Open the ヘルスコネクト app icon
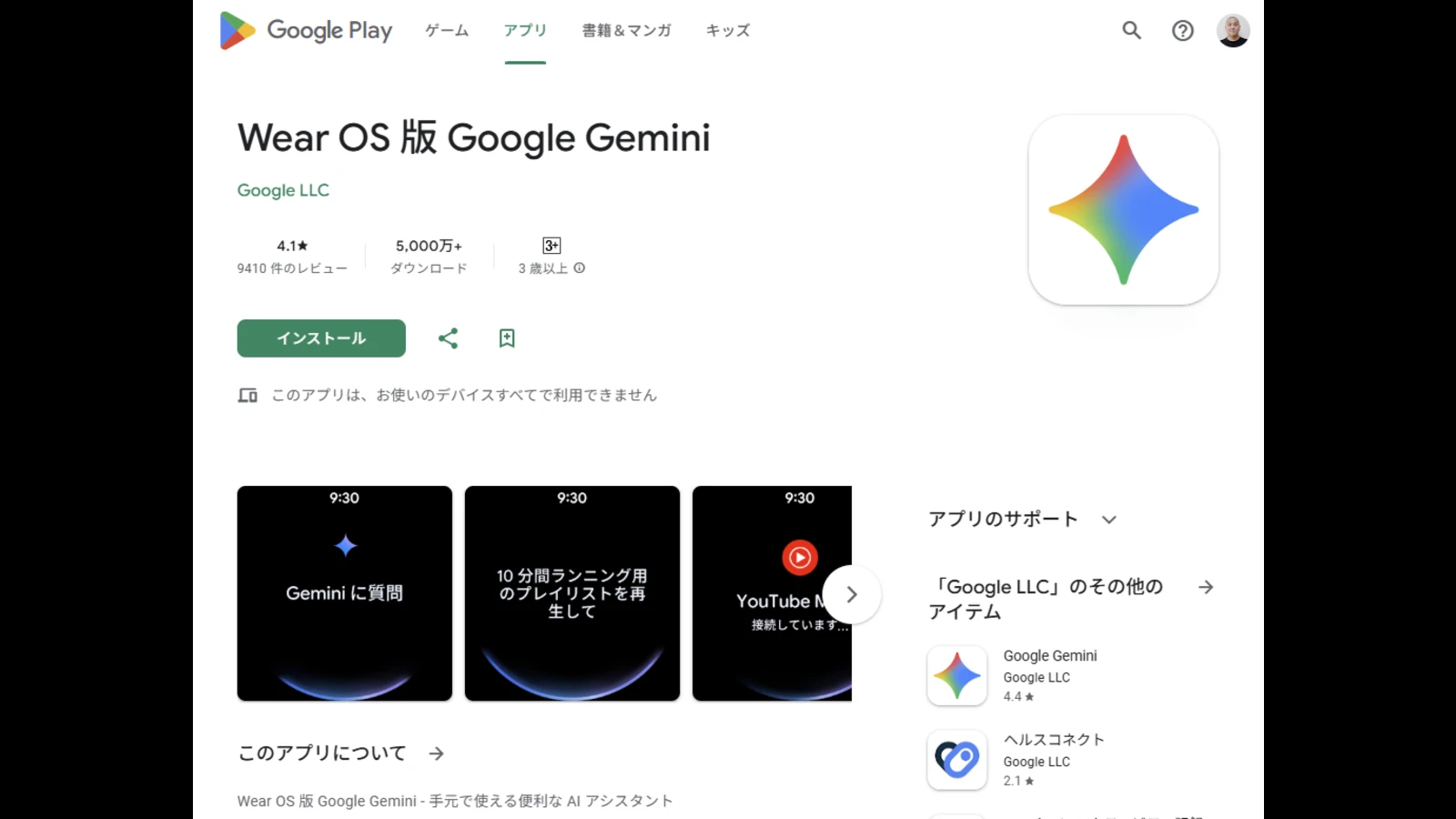This screenshot has height=819, width=1456. point(956,760)
